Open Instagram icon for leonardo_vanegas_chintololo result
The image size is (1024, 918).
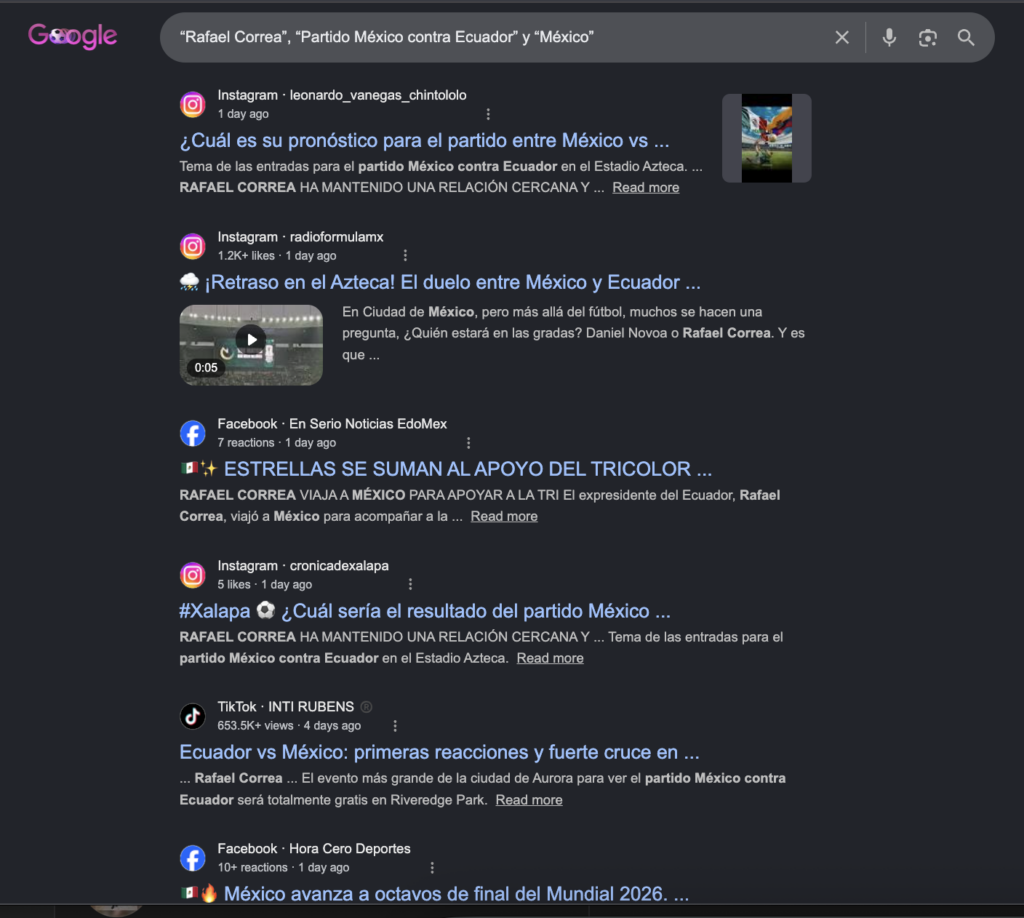(x=193, y=104)
